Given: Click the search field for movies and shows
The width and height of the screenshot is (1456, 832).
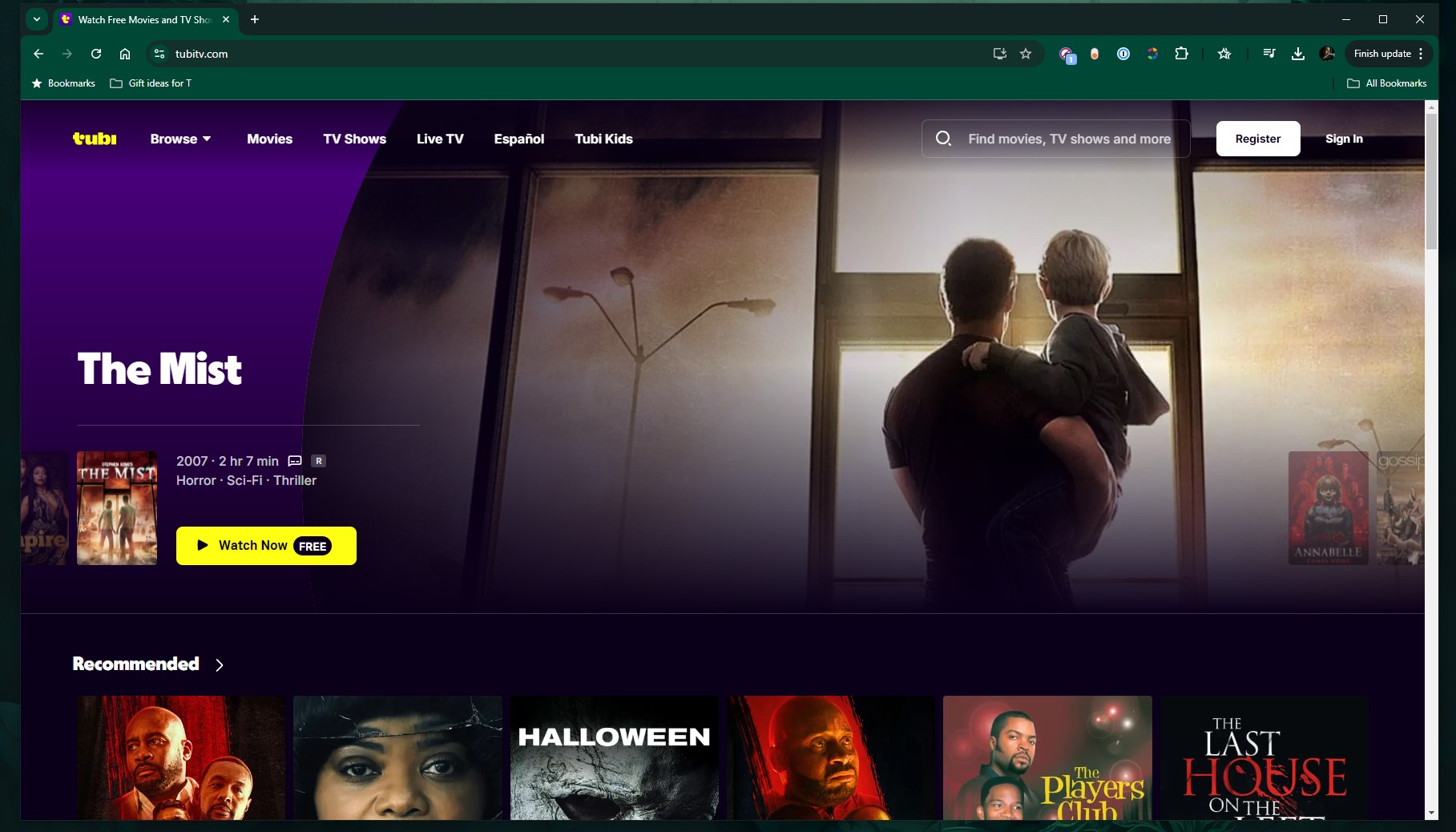Looking at the screenshot, I should pyautogui.click(x=1055, y=139).
